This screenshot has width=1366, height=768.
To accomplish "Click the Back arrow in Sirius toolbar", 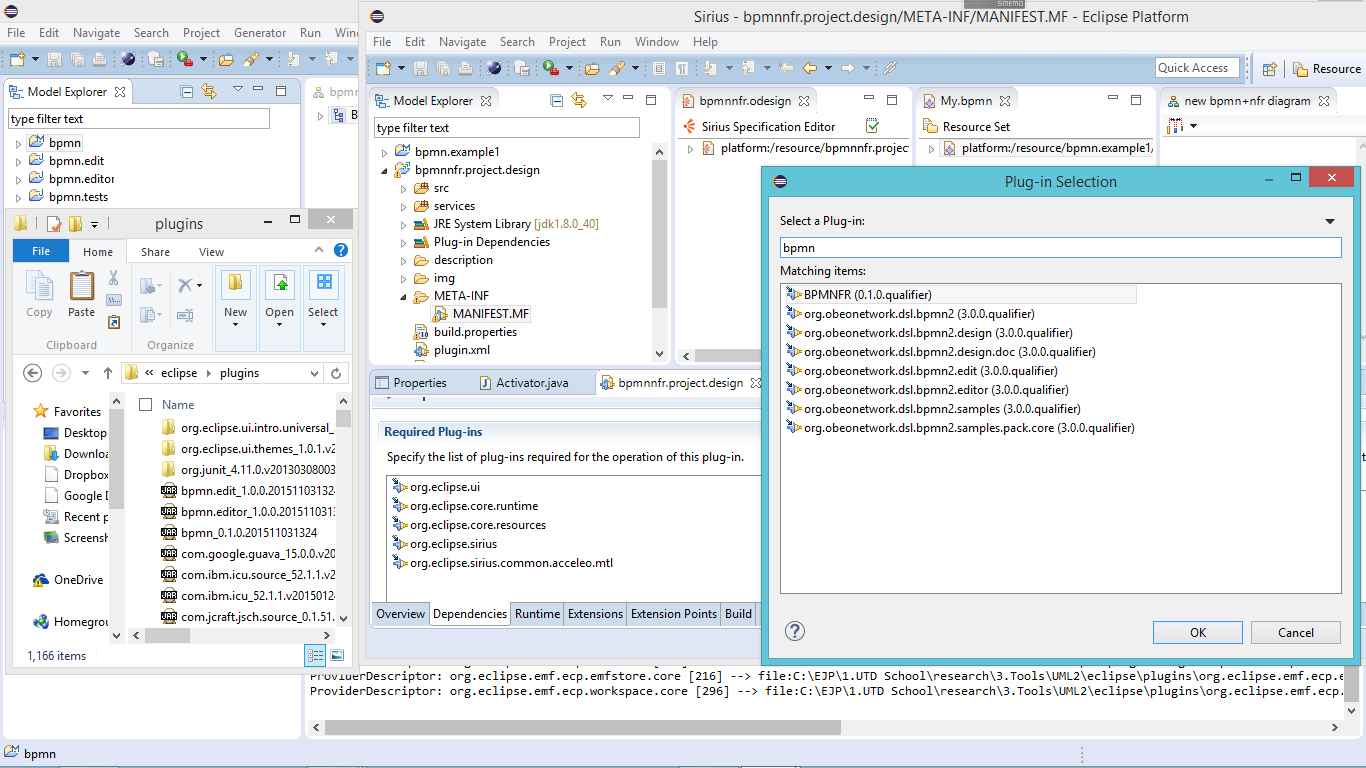I will 810,68.
